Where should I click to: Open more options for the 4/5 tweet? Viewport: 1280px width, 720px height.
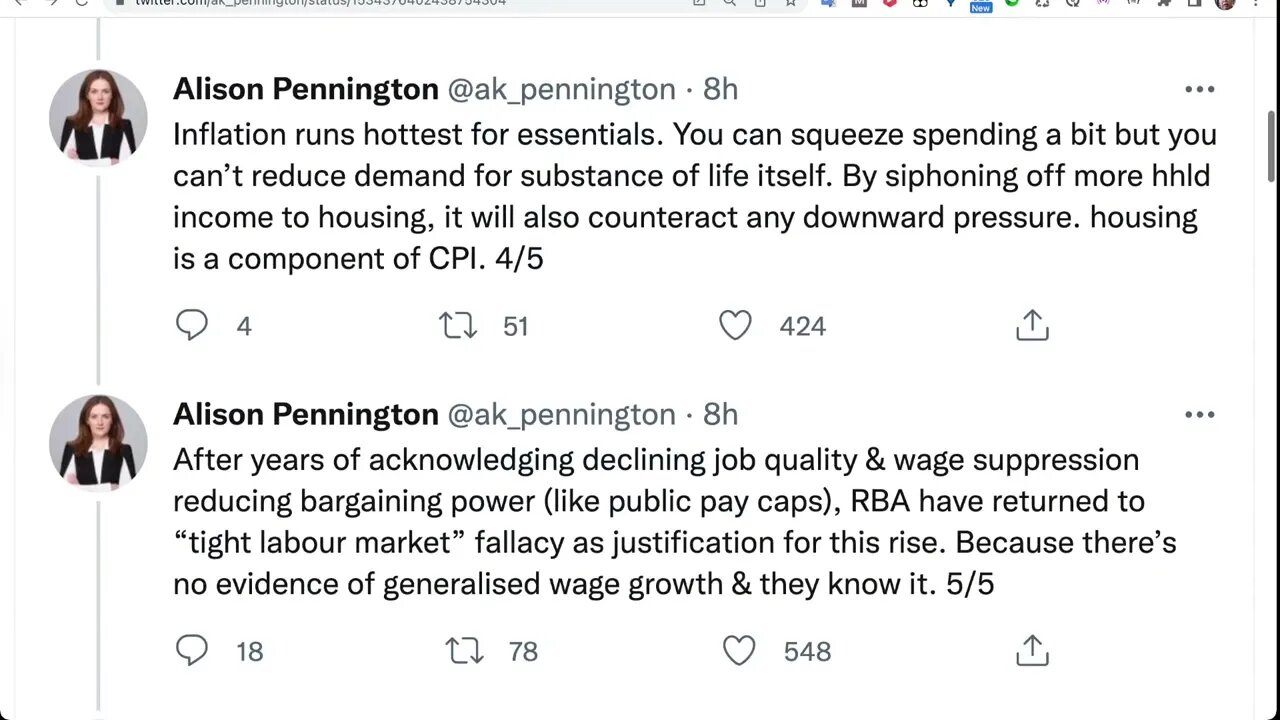(x=1199, y=89)
